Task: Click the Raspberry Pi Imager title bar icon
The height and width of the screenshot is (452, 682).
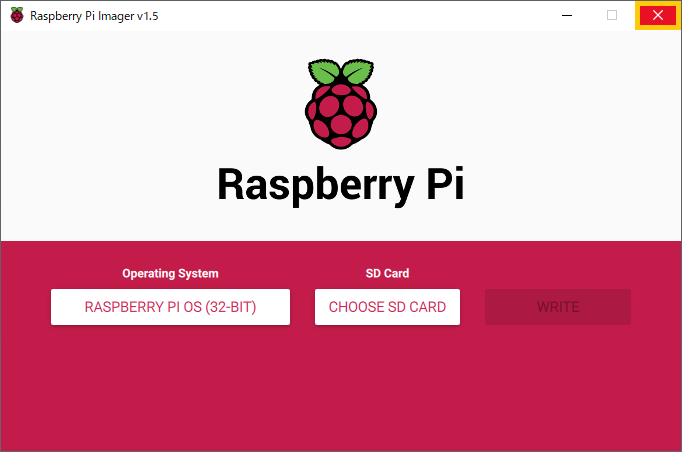Action: click(x=16, y=16)
